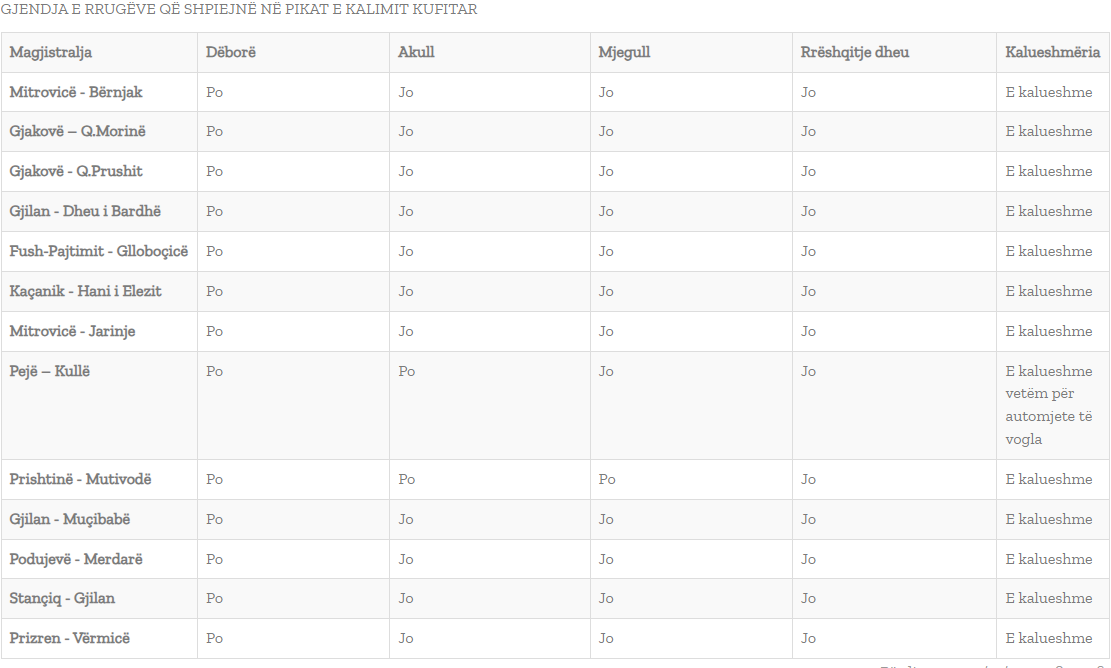
Task: Click the Mjegull column header
Action: 624,52
